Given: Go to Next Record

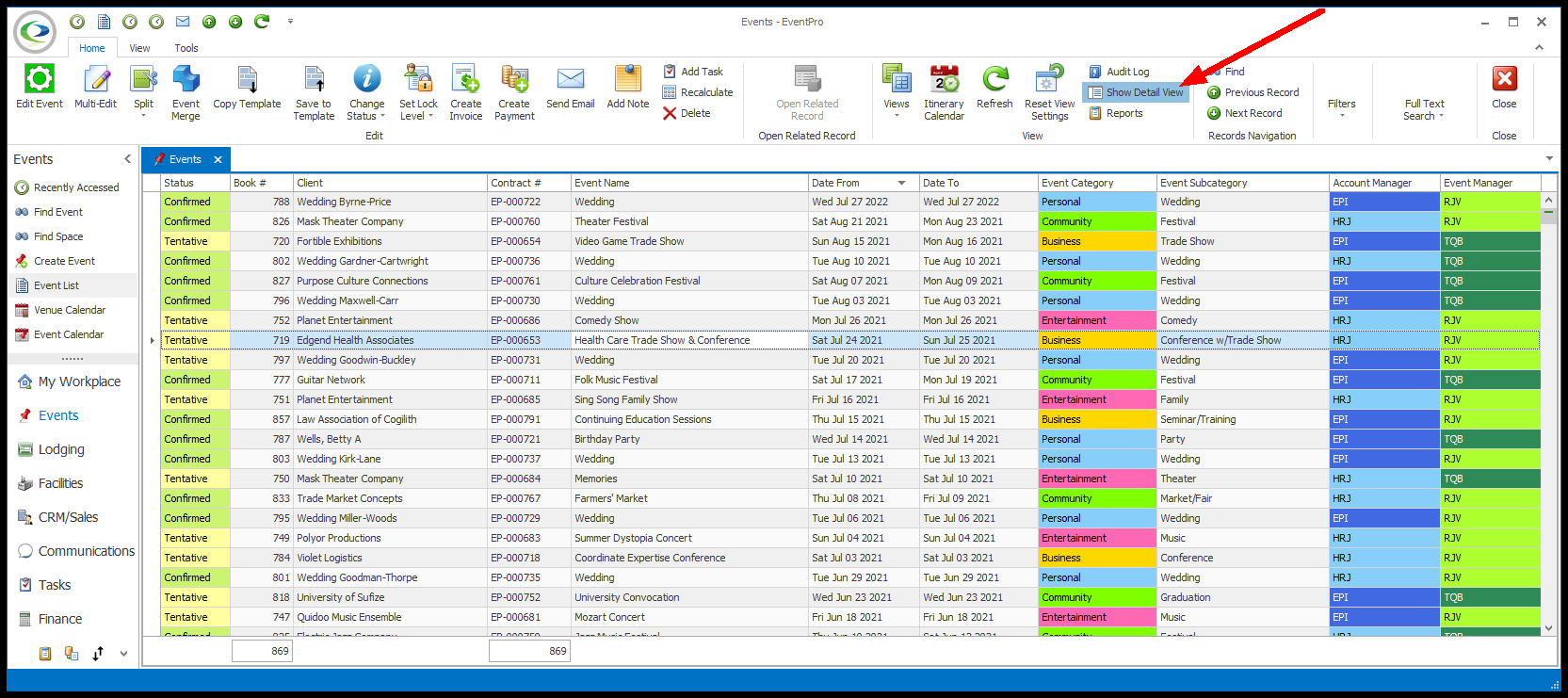Looking at the screenshot, I should 1245,113.
